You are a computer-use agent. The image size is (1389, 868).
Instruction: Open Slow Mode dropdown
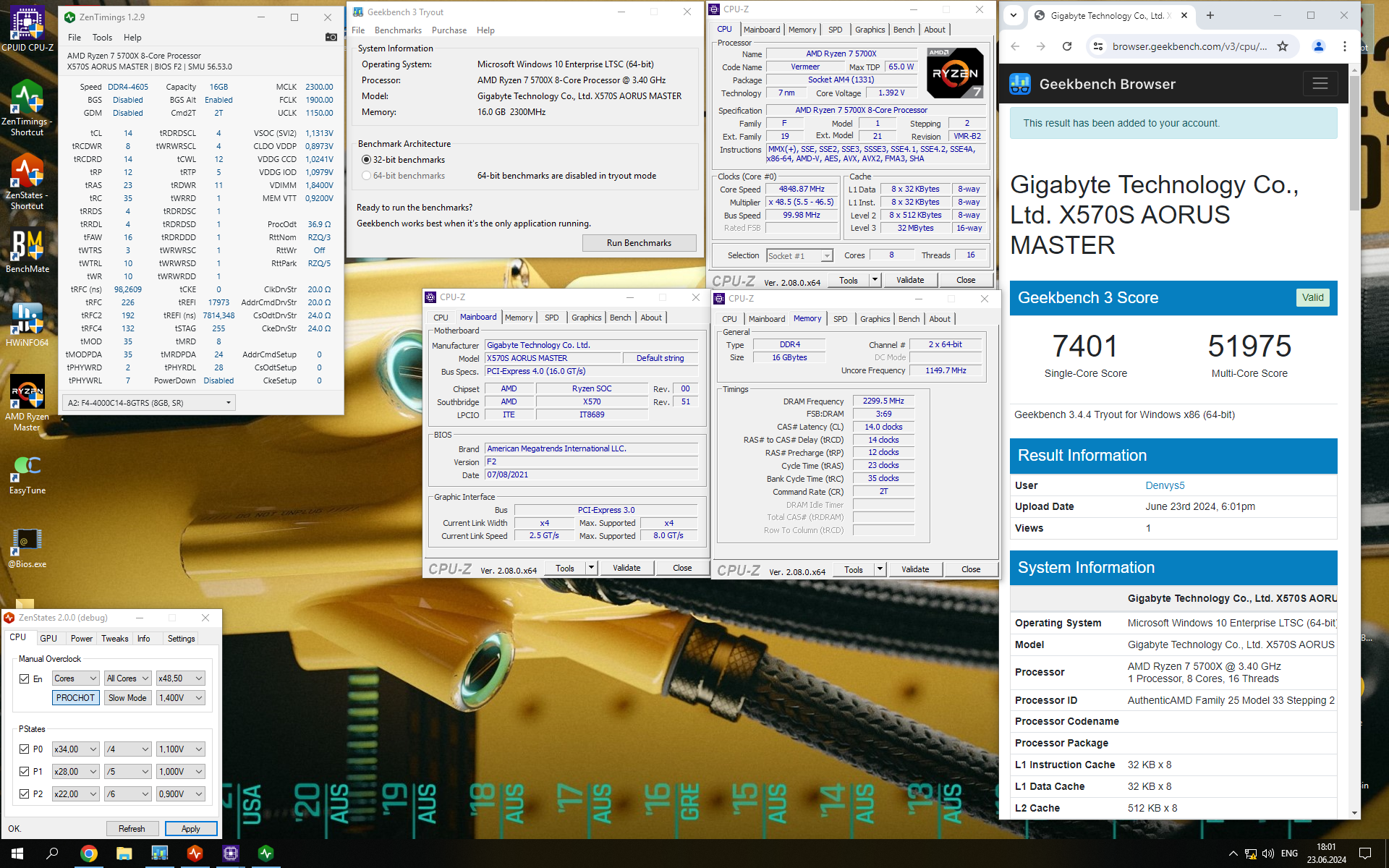click(127, 698)
